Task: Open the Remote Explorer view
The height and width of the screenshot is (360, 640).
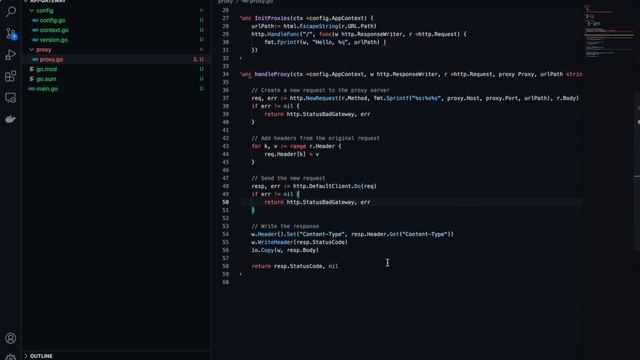Action: coord(11,98)
